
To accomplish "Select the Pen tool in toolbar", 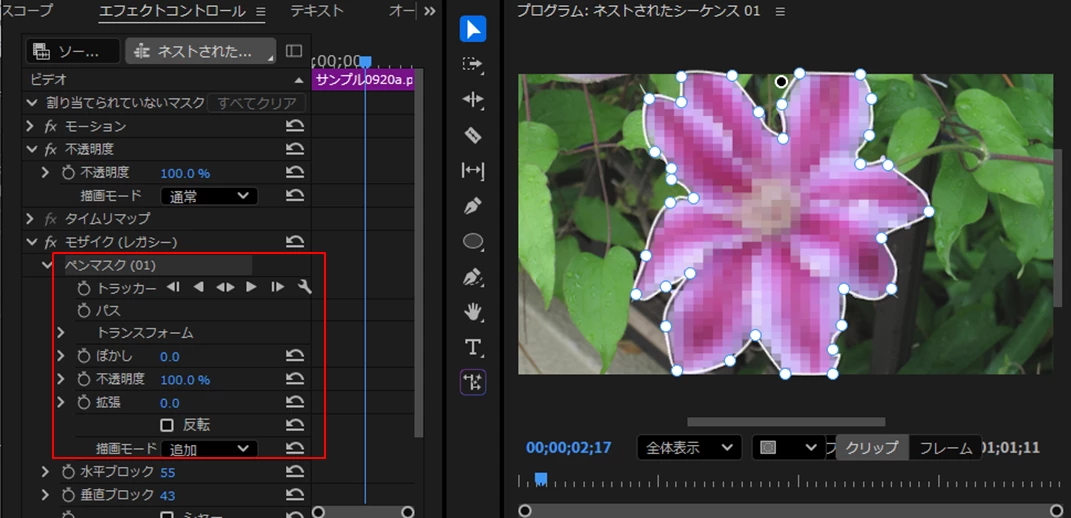I will point(473,206).
